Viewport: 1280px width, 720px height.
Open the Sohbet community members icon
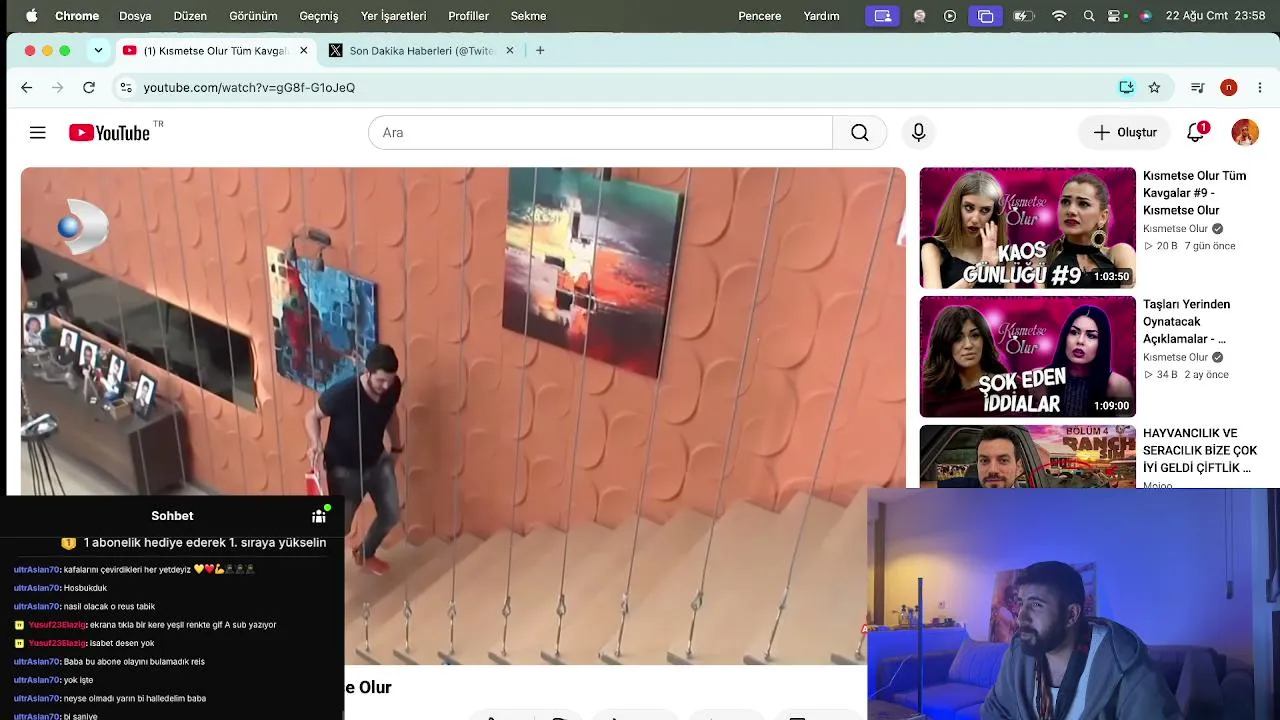[x=319, y=516]
